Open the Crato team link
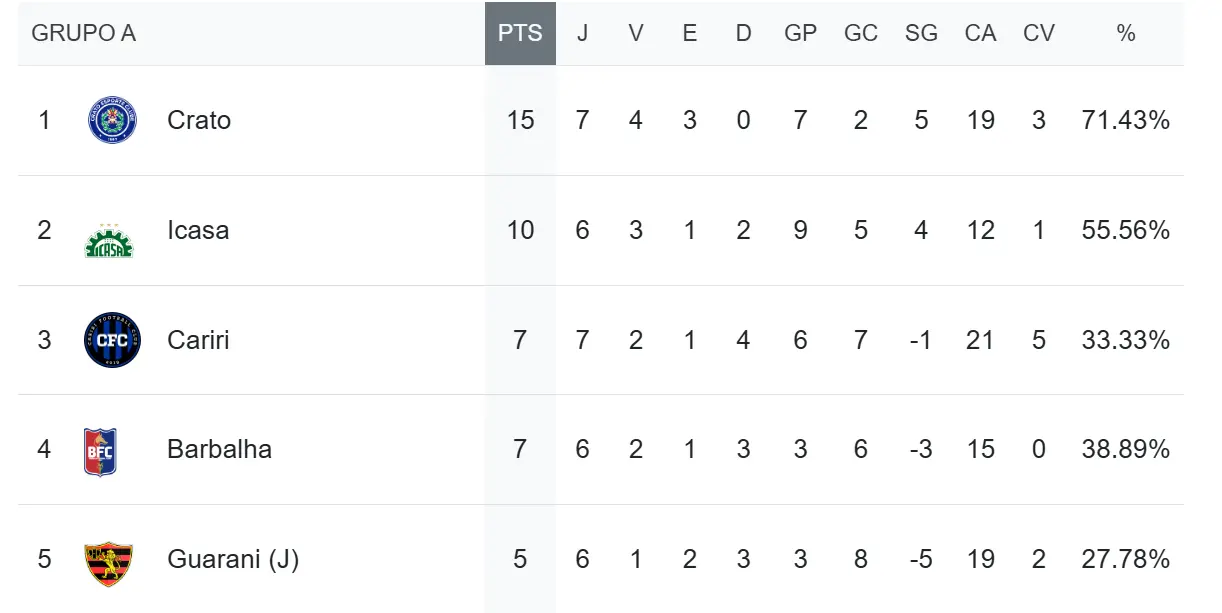This screenshot has width=1222, height=613. point(199,120)
